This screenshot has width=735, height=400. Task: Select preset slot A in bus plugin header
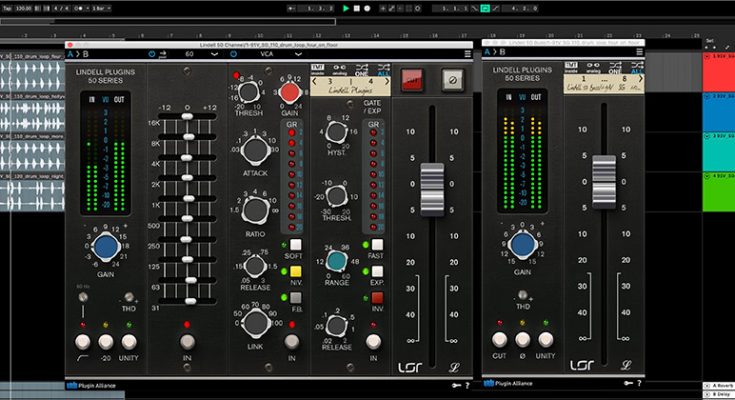[x=487, y=54]
